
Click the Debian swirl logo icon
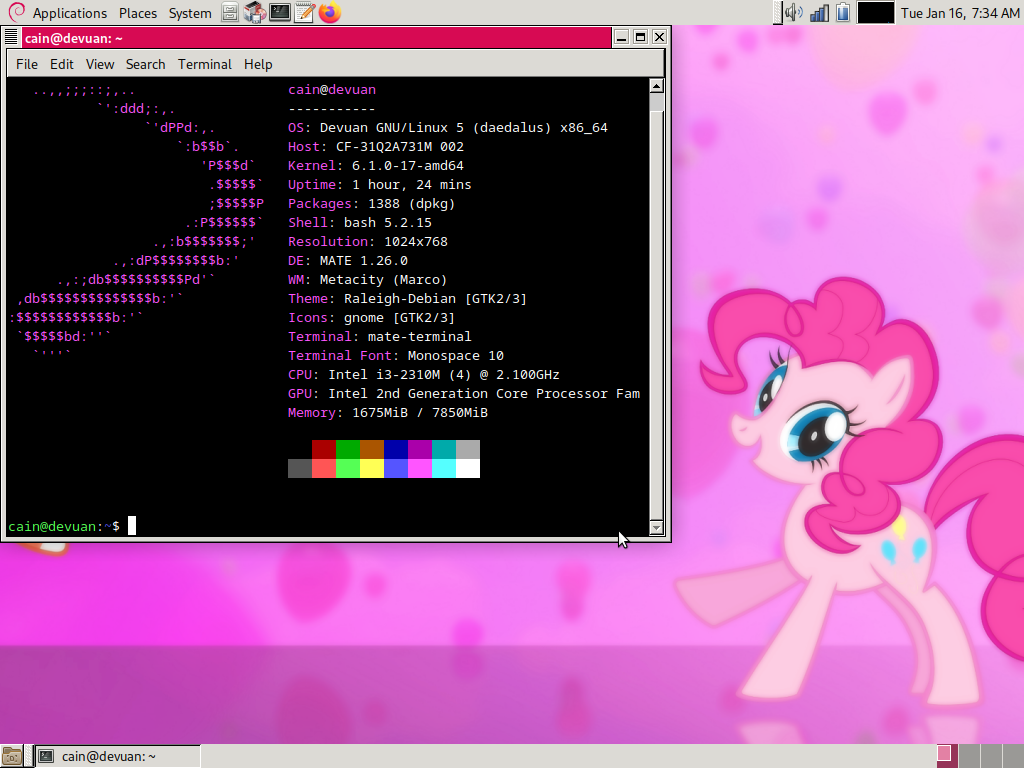[x=16, y=12]
